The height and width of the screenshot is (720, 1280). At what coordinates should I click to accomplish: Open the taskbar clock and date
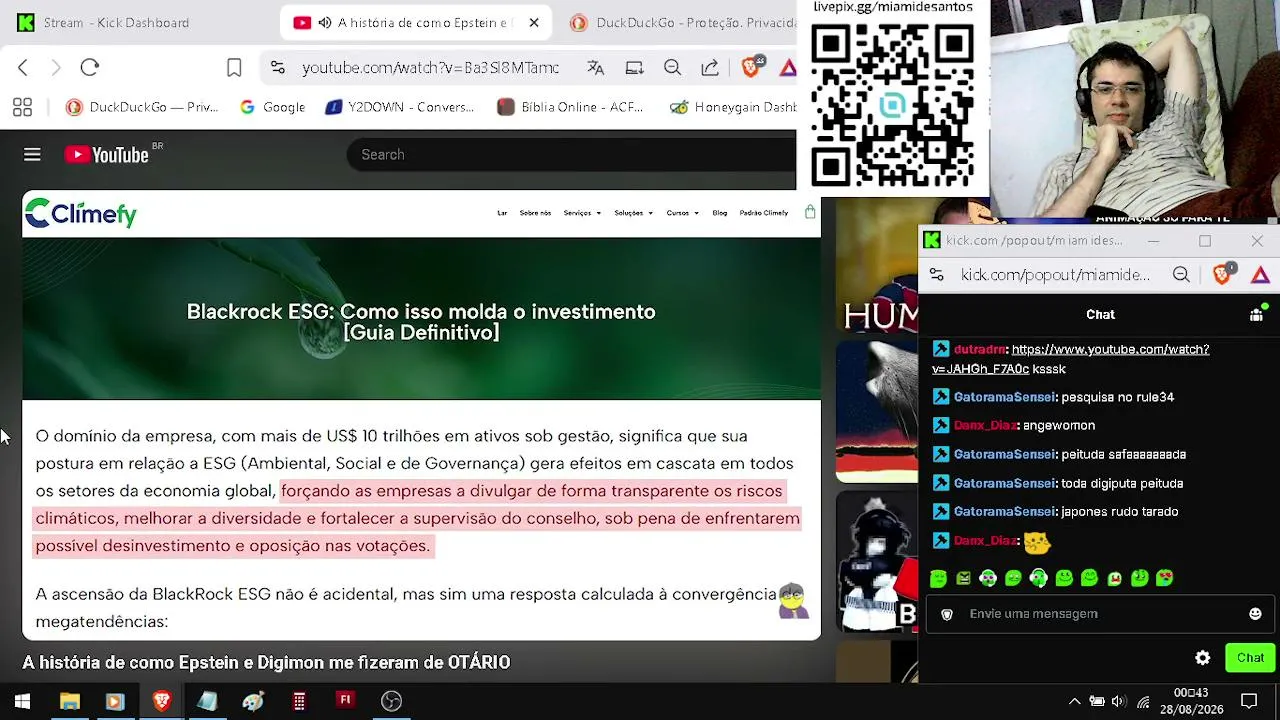[1191, 701]
